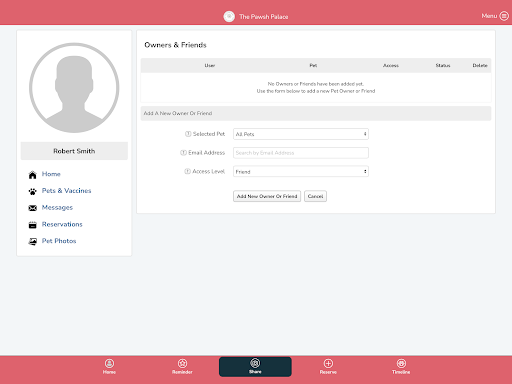
Task: Click the help icon beside Access Level
Action: (x=188, y=171)
